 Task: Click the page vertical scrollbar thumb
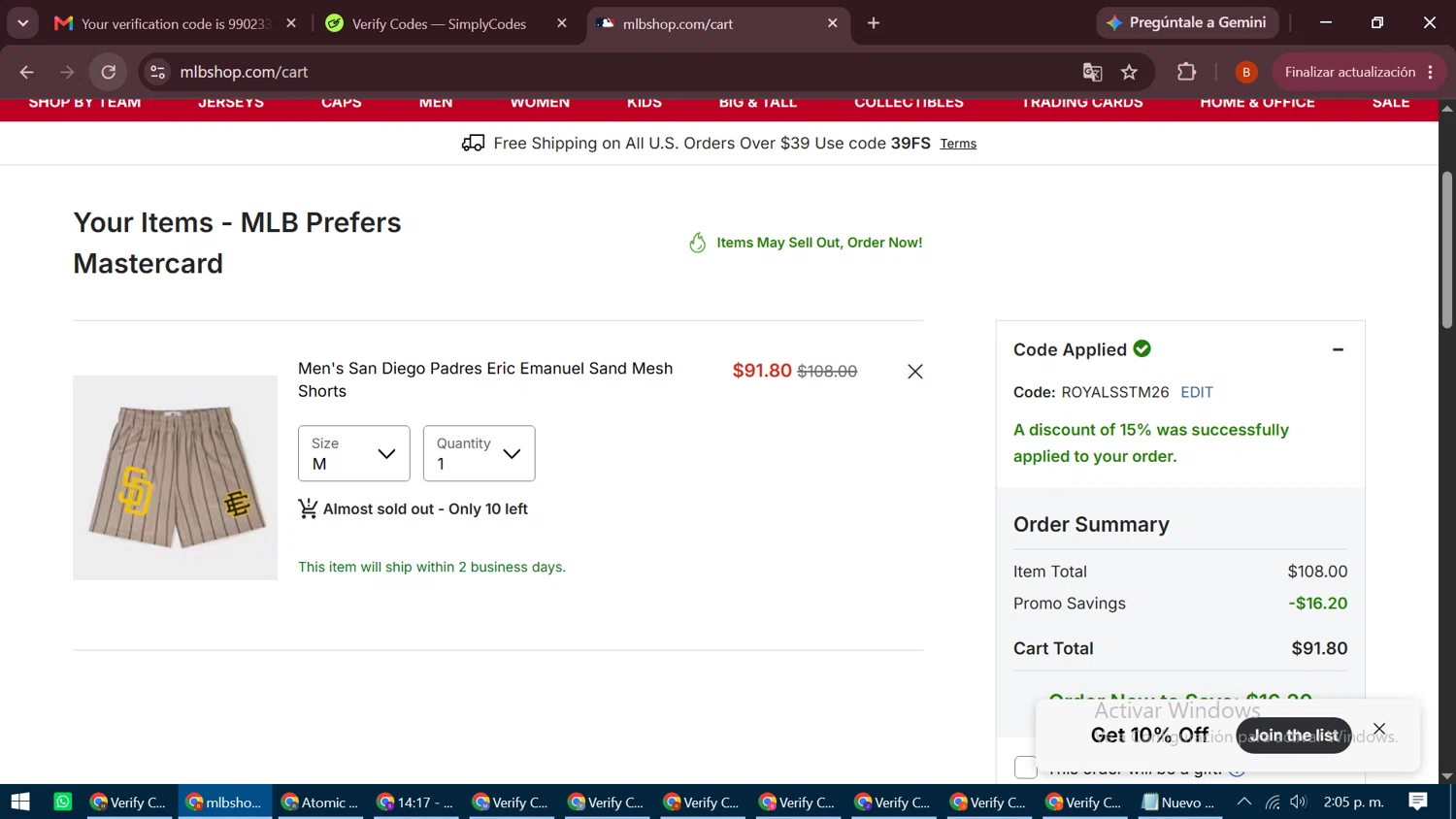1447,249
